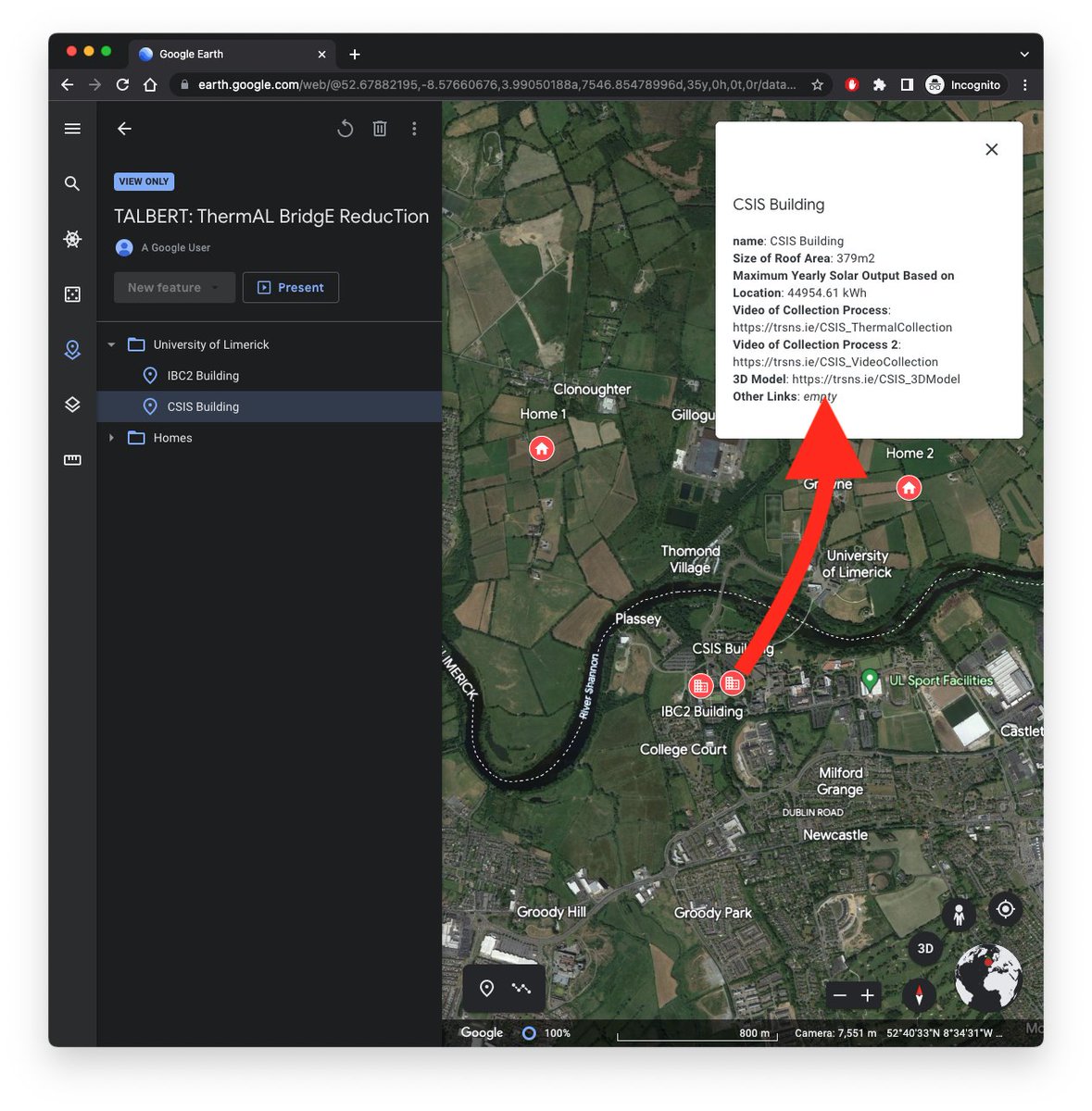Activate Street View pegman

[960, 915]
